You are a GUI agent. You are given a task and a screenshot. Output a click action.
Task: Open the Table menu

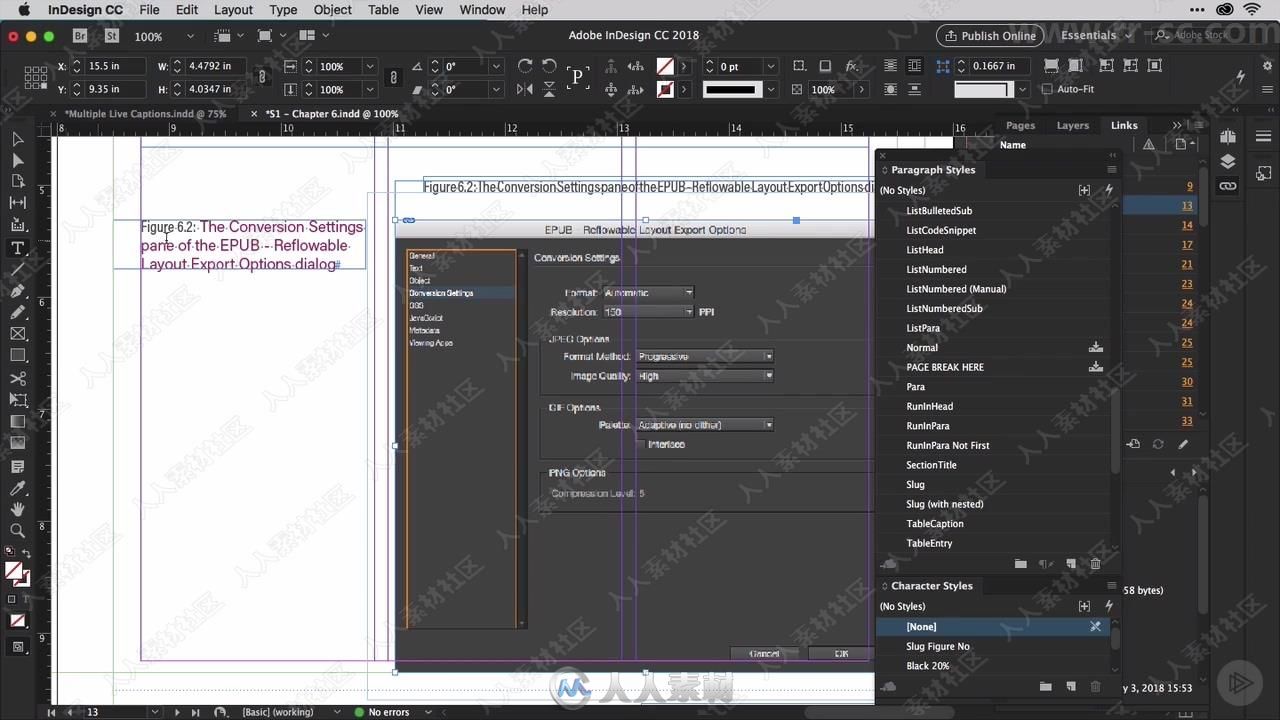point(383,10)
